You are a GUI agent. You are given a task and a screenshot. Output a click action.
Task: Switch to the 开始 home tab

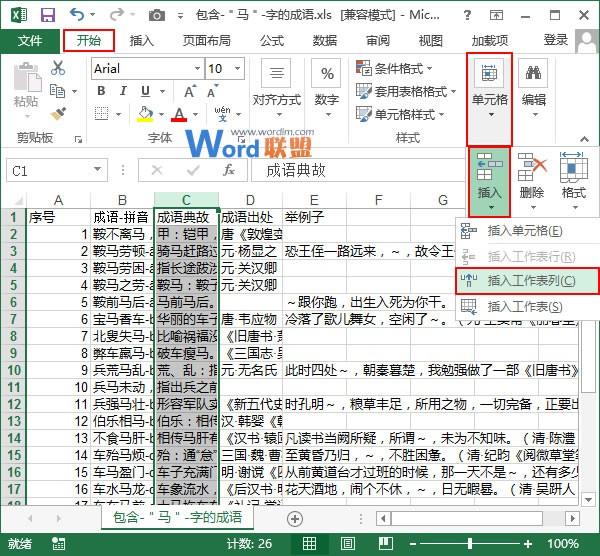(x=89, y=41)
